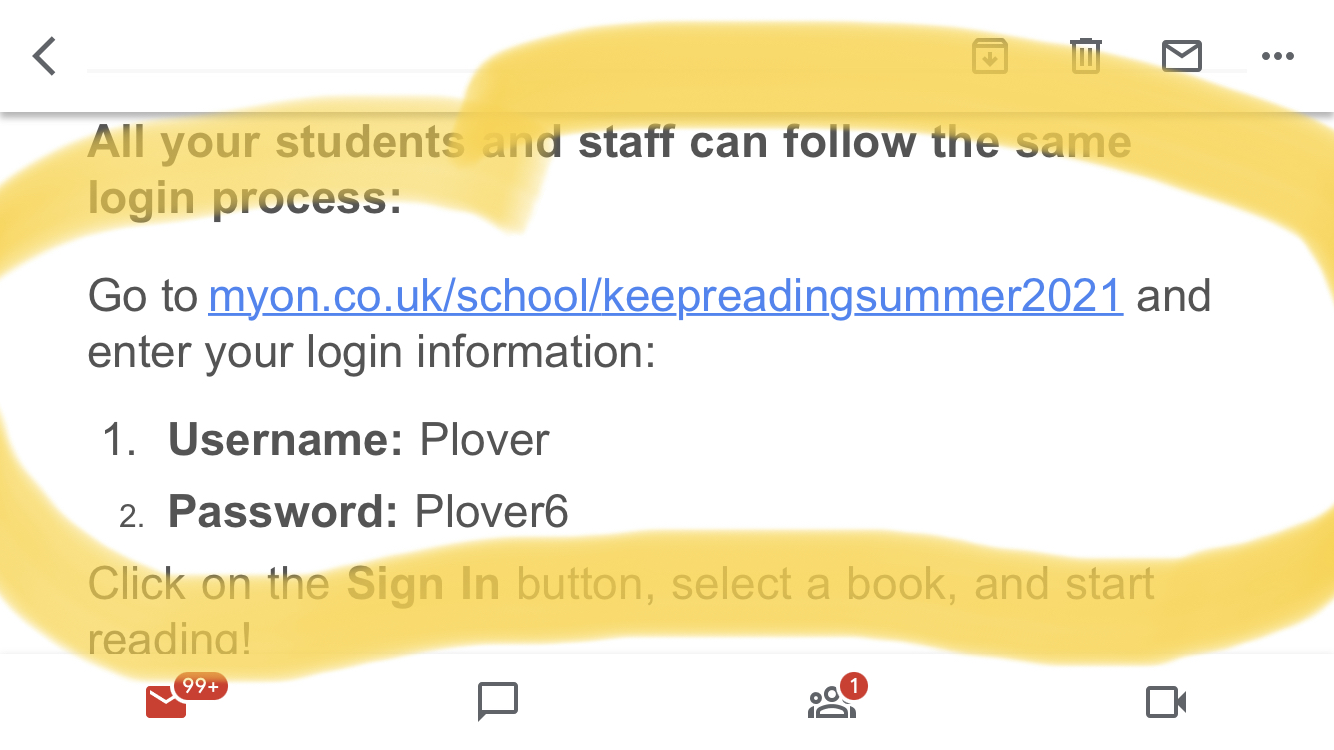The height and width of the screenshot is (750, 1334).
Task: Mark the email unread via the envelope icon
Action: tap(1181, 57)
